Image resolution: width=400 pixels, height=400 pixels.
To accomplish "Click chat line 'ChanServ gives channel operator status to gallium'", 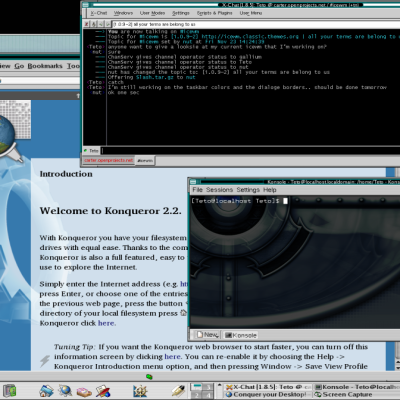I will coord(185,57).
